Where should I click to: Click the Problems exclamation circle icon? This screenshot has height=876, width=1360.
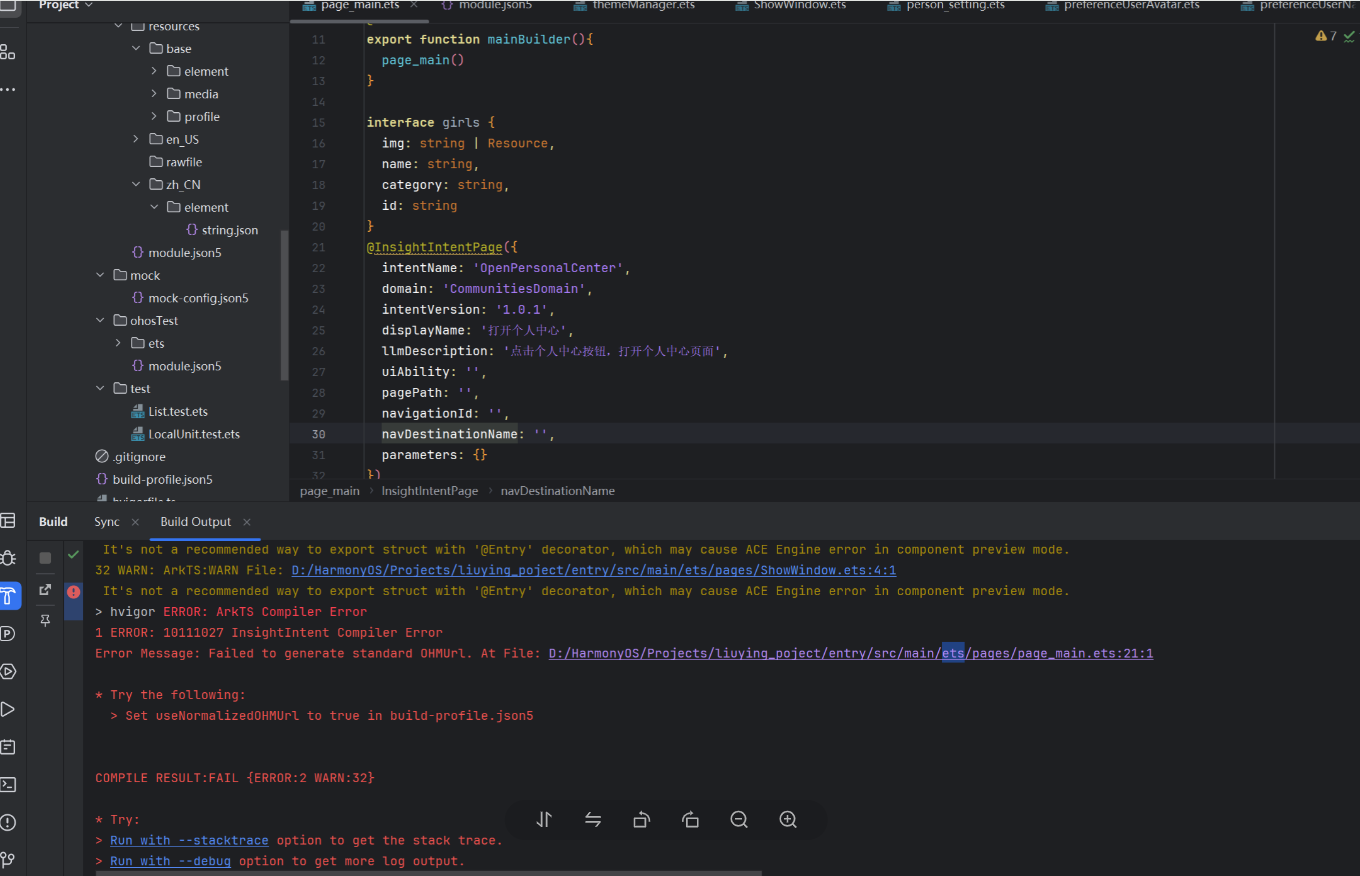pos(8,822)
